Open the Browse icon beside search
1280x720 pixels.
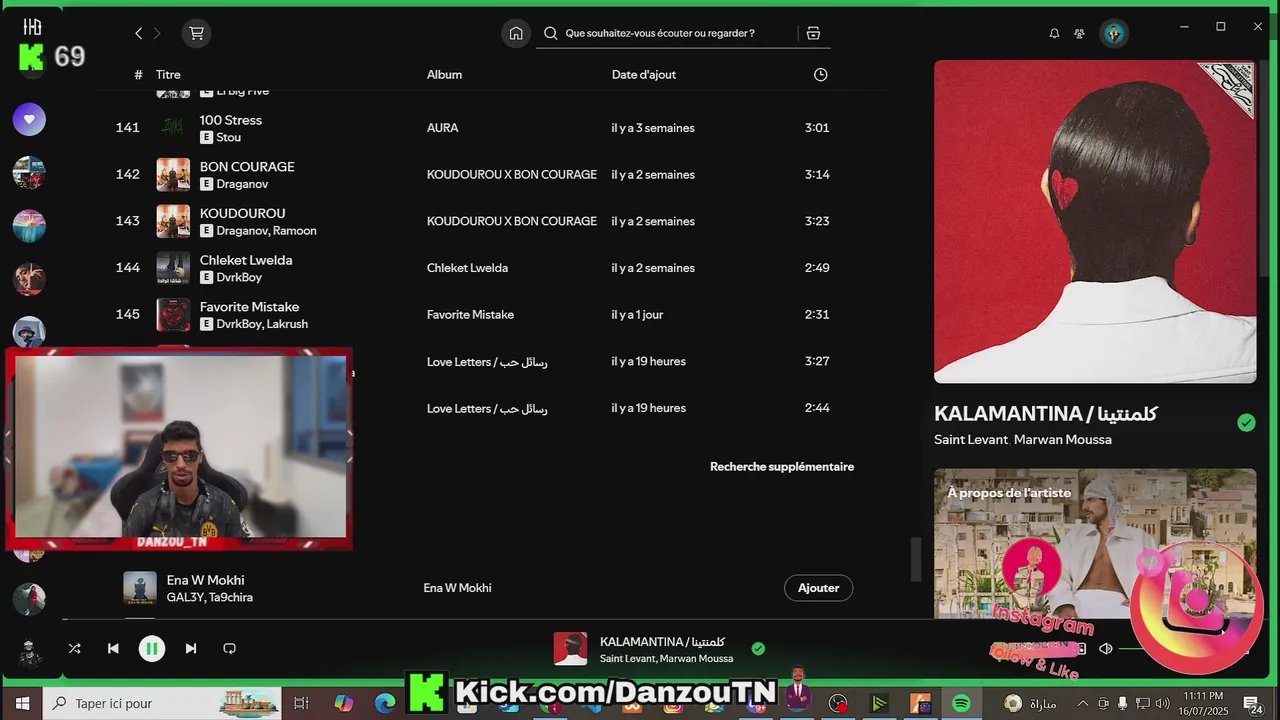(x=813, y=33)
